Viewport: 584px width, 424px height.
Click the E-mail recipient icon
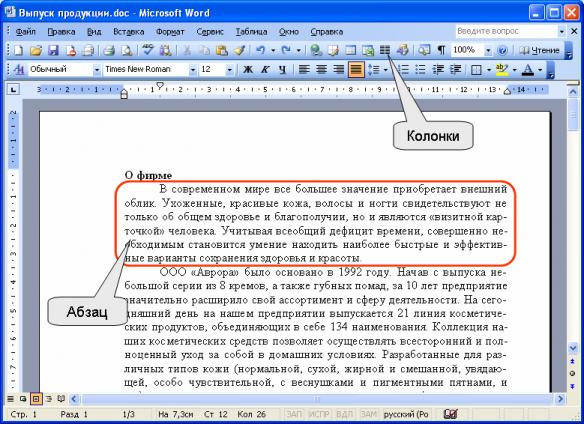pyautogui.click(x=88, y=50)
